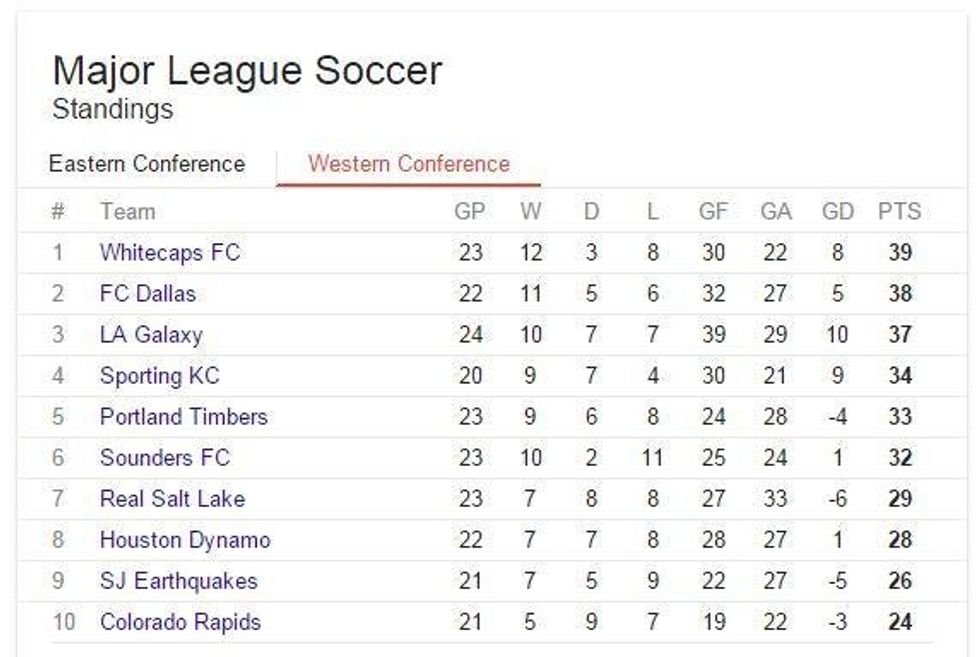Image resolution: width=980 pixels, height=657 pixels.
Task: Open the Sounders FC team link
Action: [165, 458]
